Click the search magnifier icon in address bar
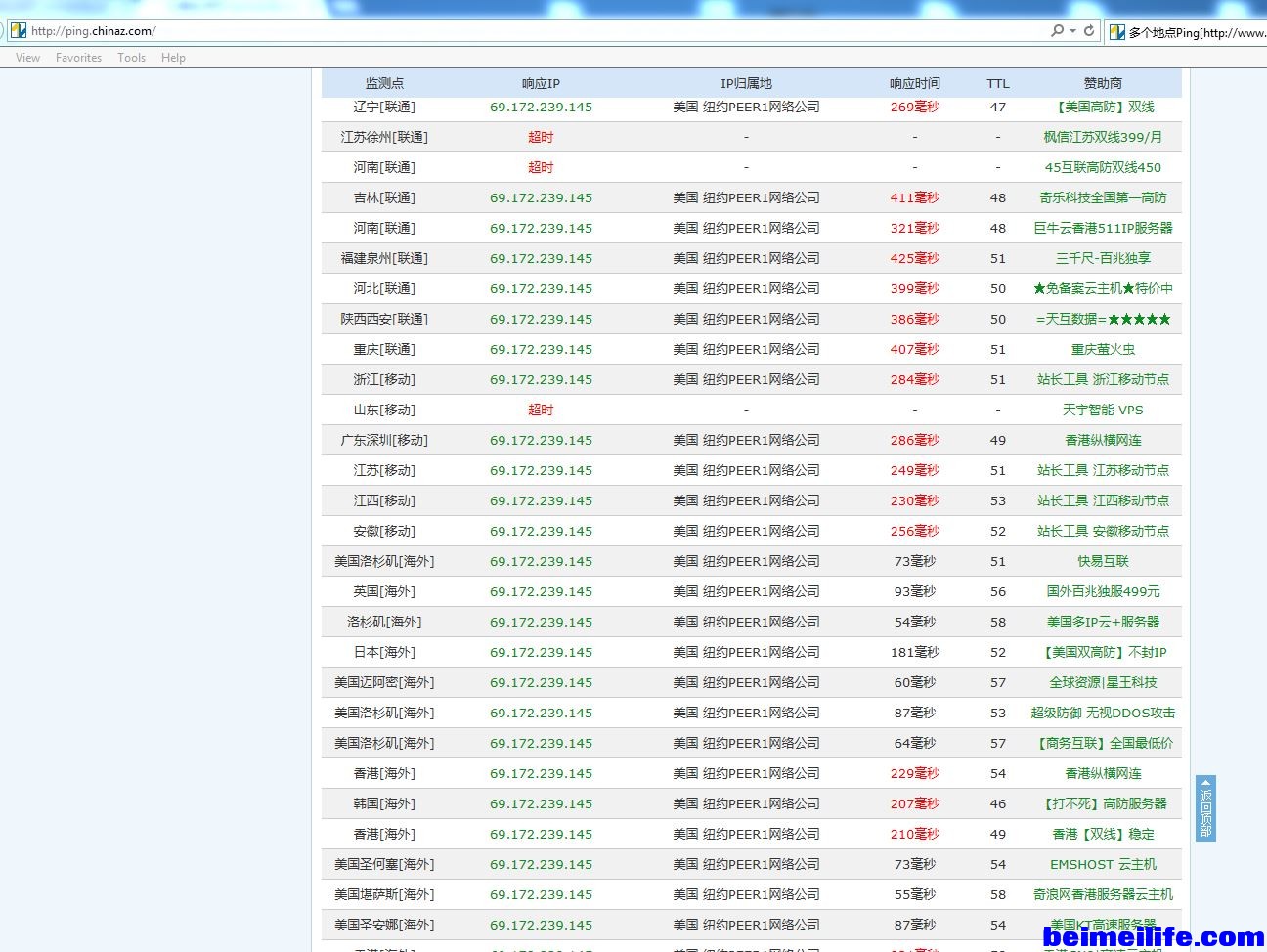 point(1057,31)
